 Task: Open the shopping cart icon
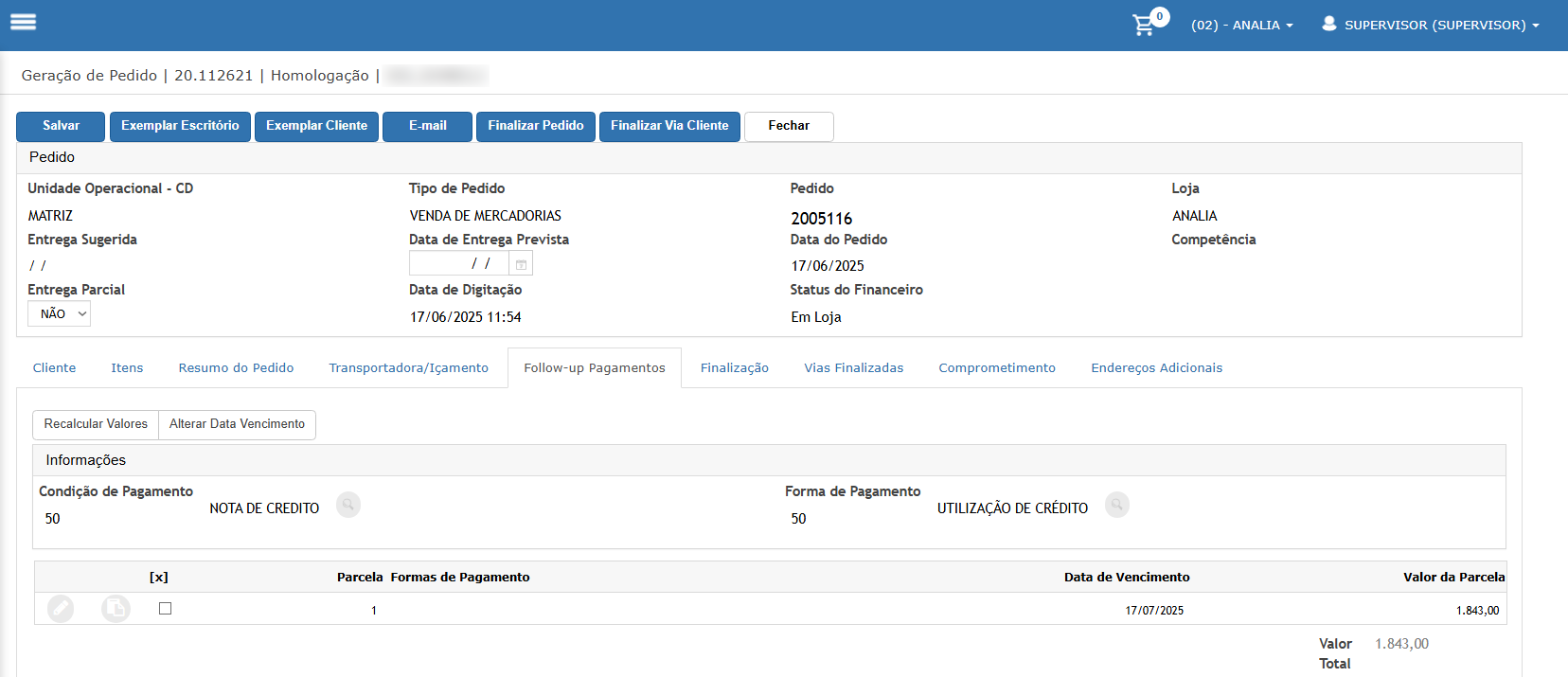(x=1144, y=25)
